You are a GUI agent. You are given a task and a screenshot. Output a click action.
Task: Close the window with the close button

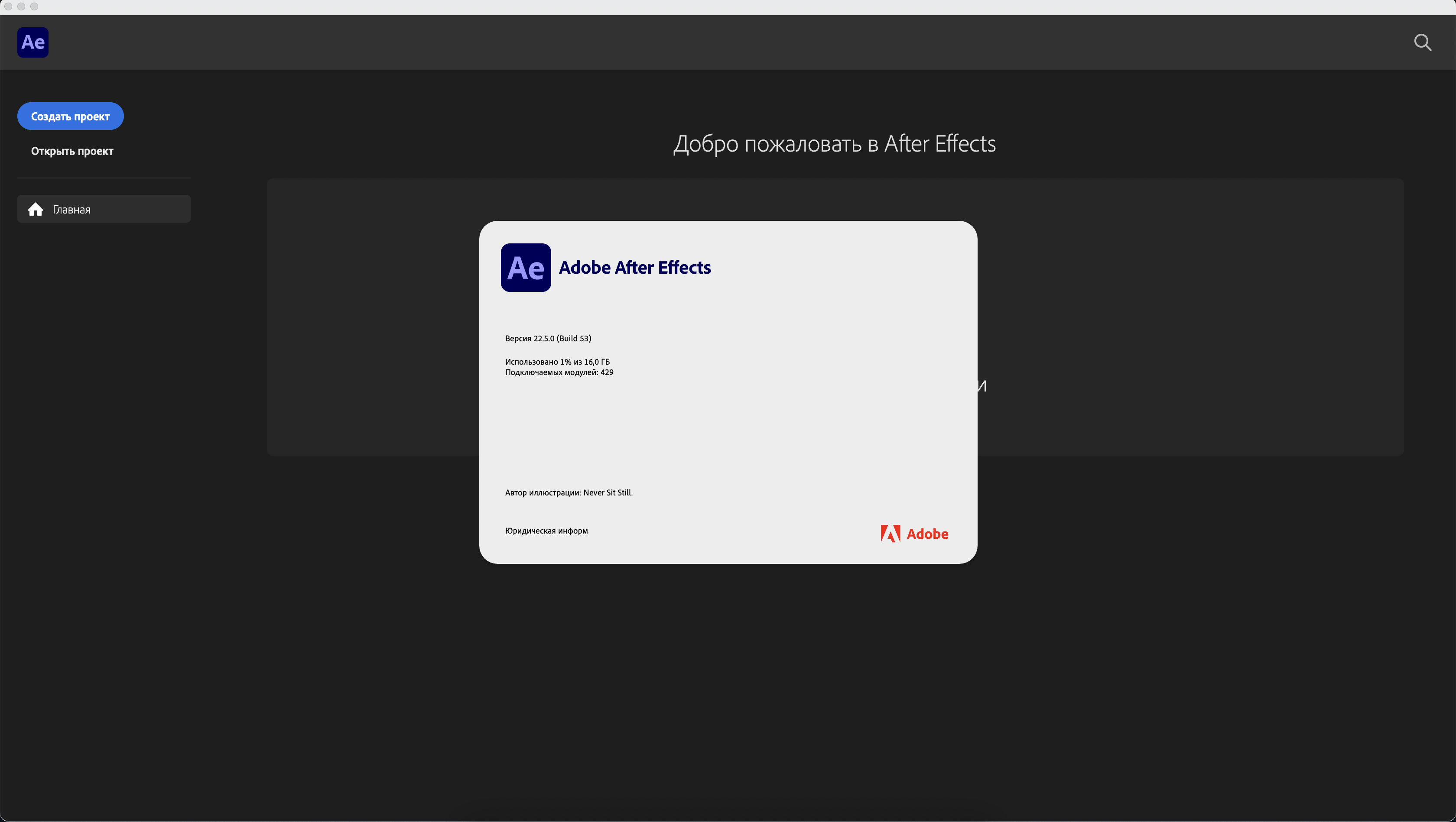(8, 7)
